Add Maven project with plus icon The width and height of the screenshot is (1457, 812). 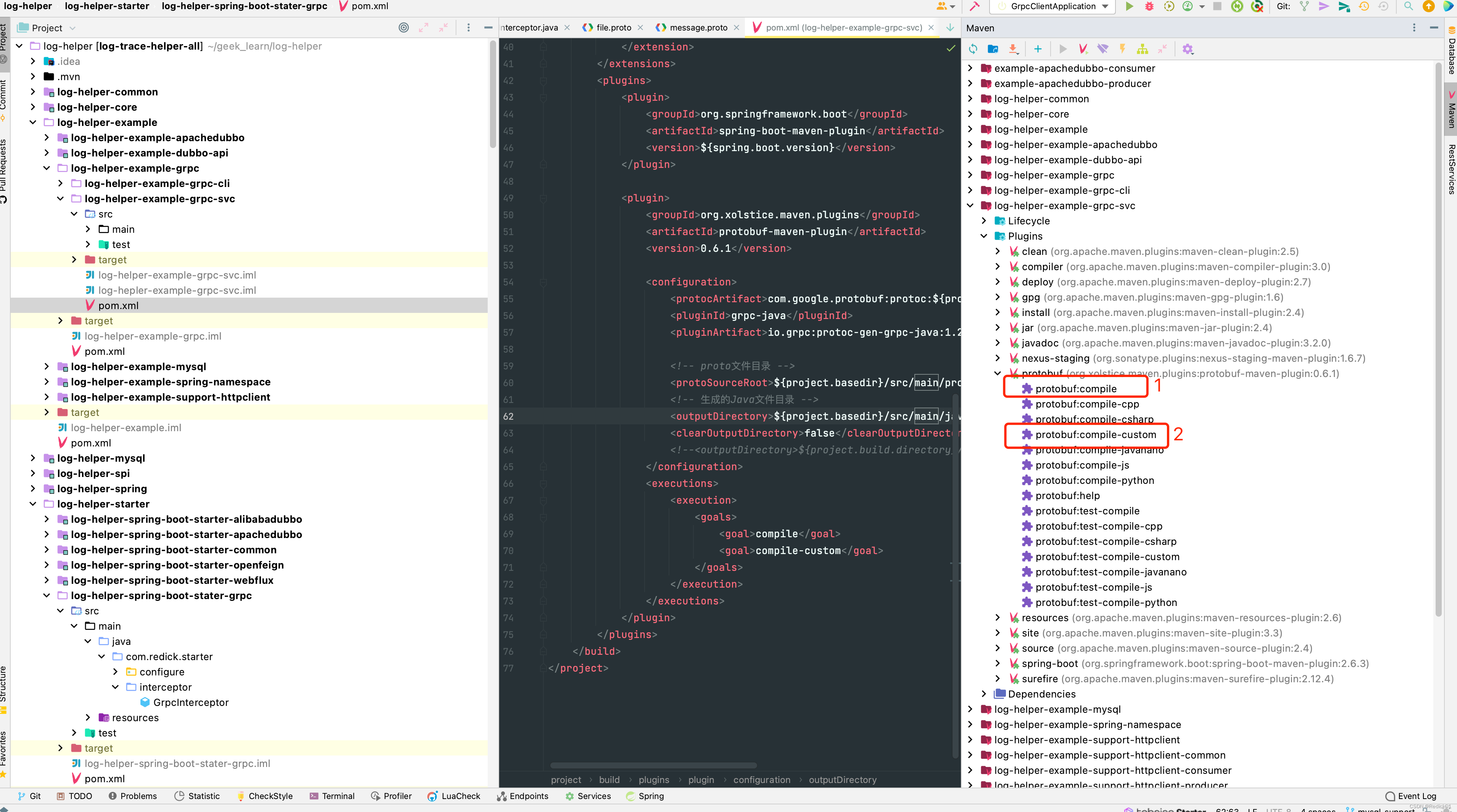pyautogui.click(x=1038, y=49)
